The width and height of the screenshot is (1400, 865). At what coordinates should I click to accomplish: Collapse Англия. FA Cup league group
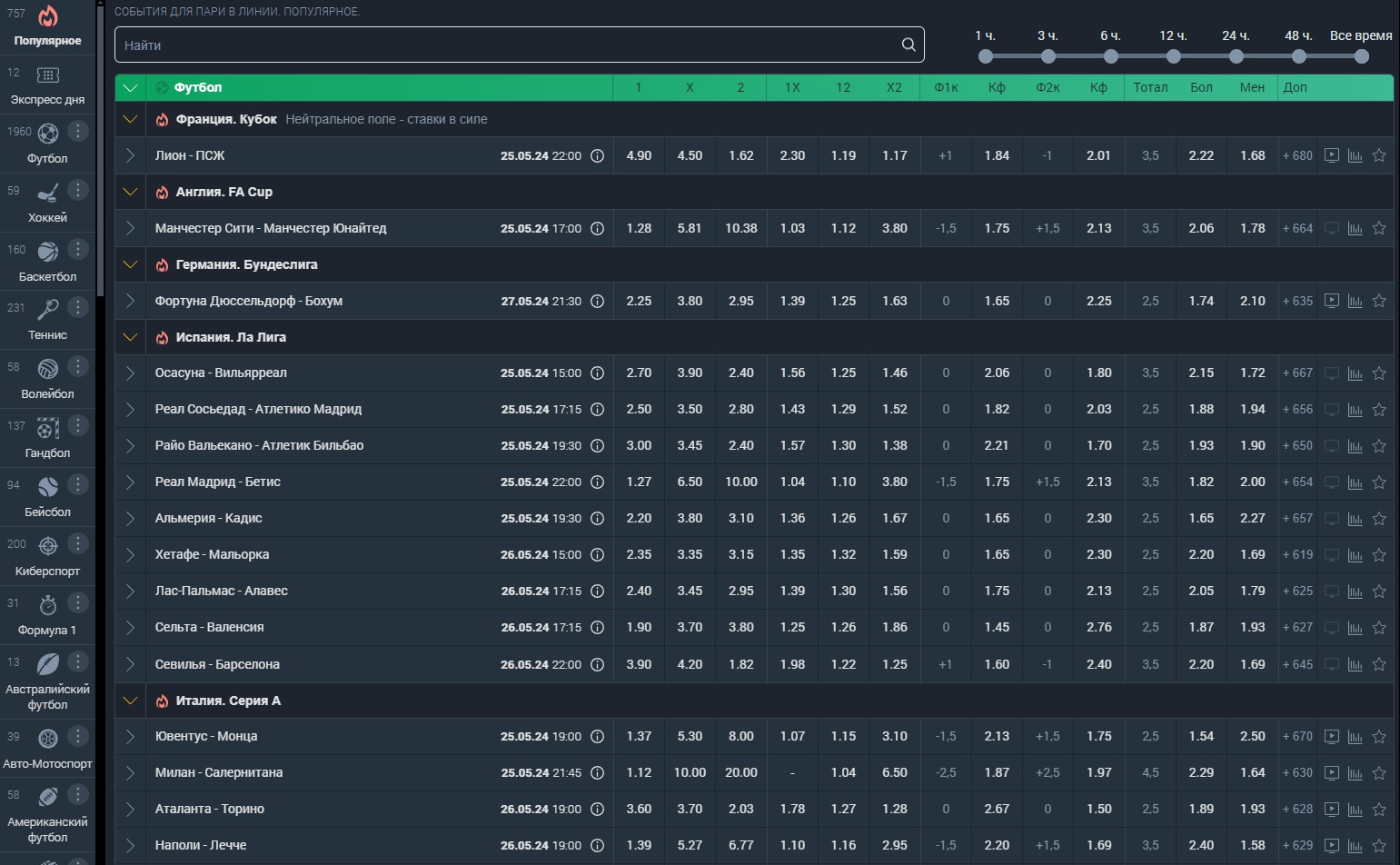130,192
